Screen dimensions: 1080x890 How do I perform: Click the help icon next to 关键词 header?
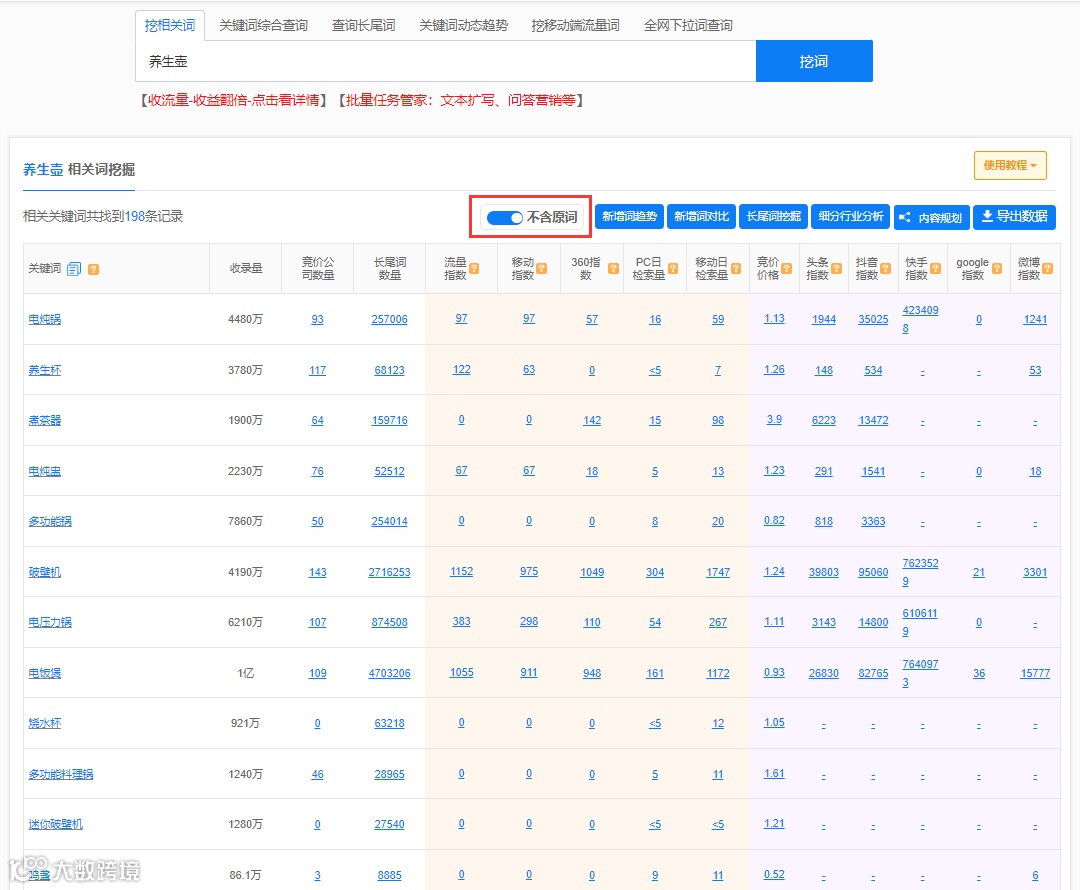tap(94, 269)
